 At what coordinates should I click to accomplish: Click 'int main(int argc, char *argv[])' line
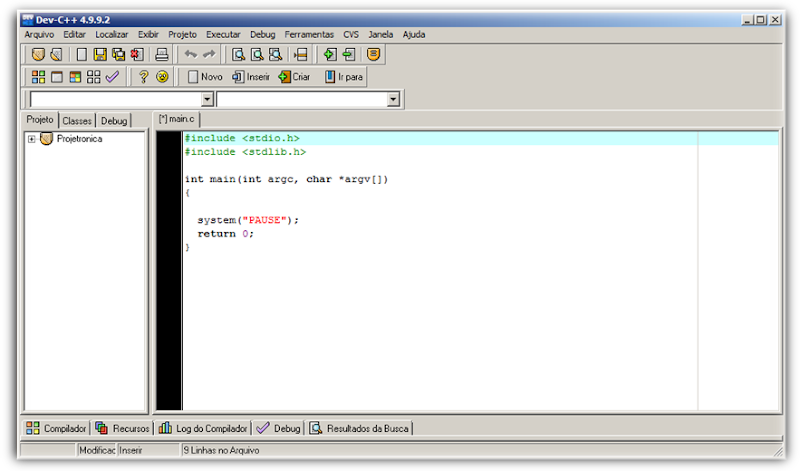coord(286,179)
